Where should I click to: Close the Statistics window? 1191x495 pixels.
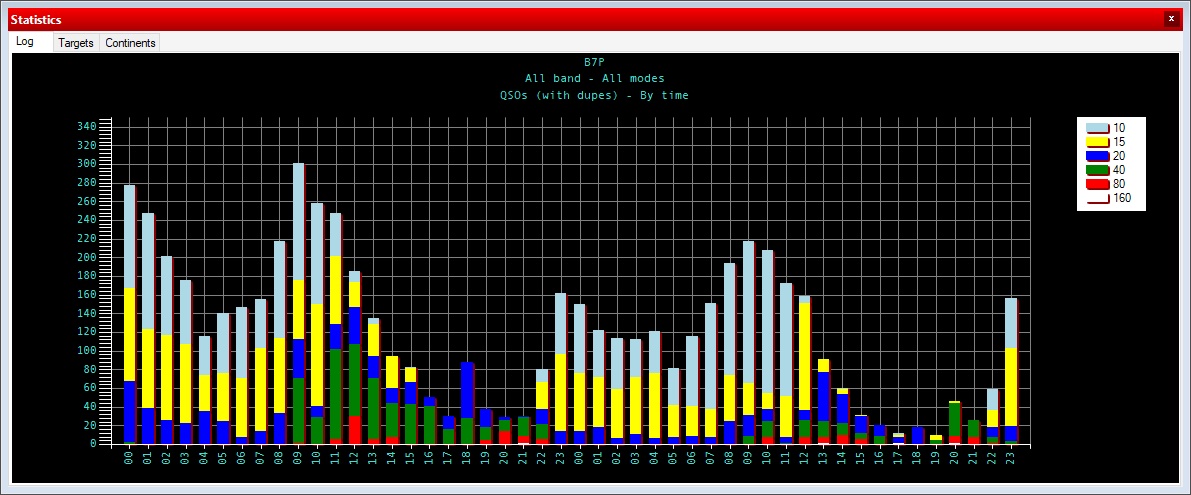click(1171, 19)
